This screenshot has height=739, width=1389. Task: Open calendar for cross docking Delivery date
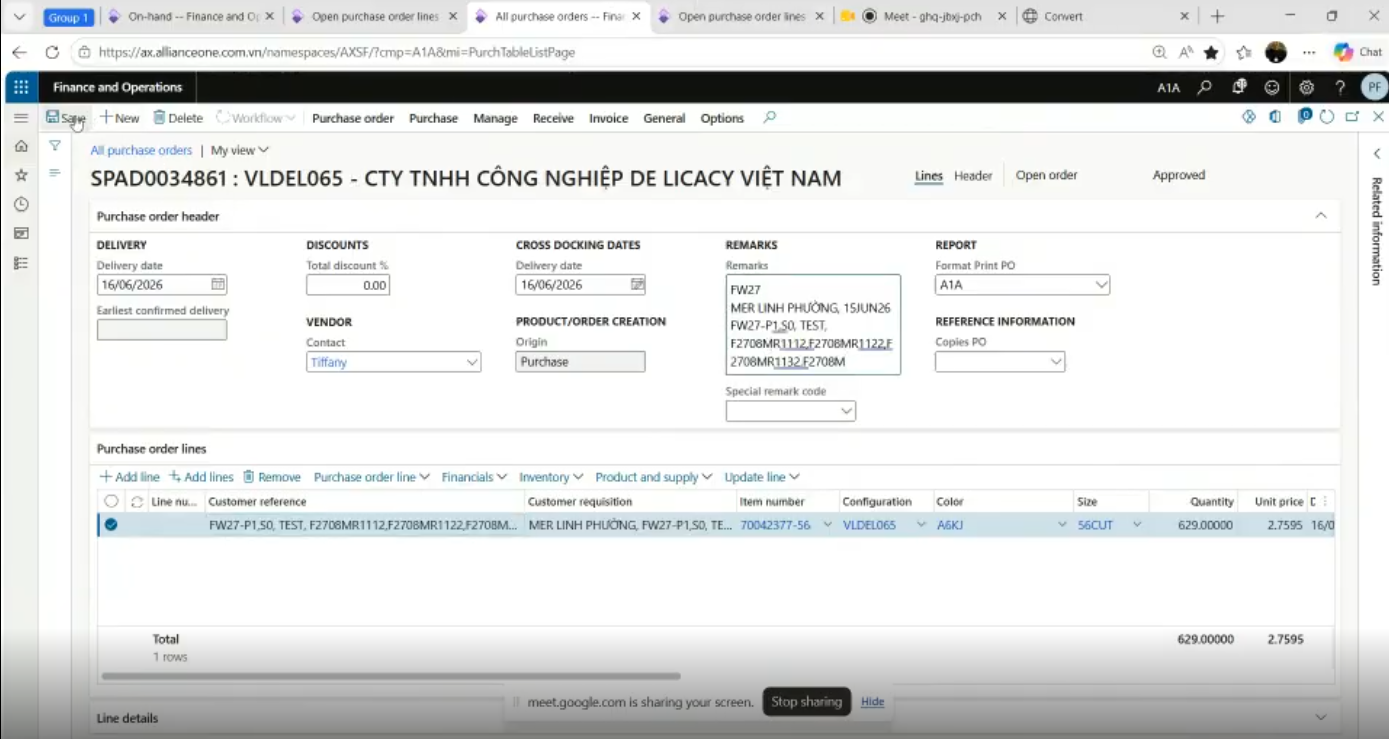coord(637,285)
